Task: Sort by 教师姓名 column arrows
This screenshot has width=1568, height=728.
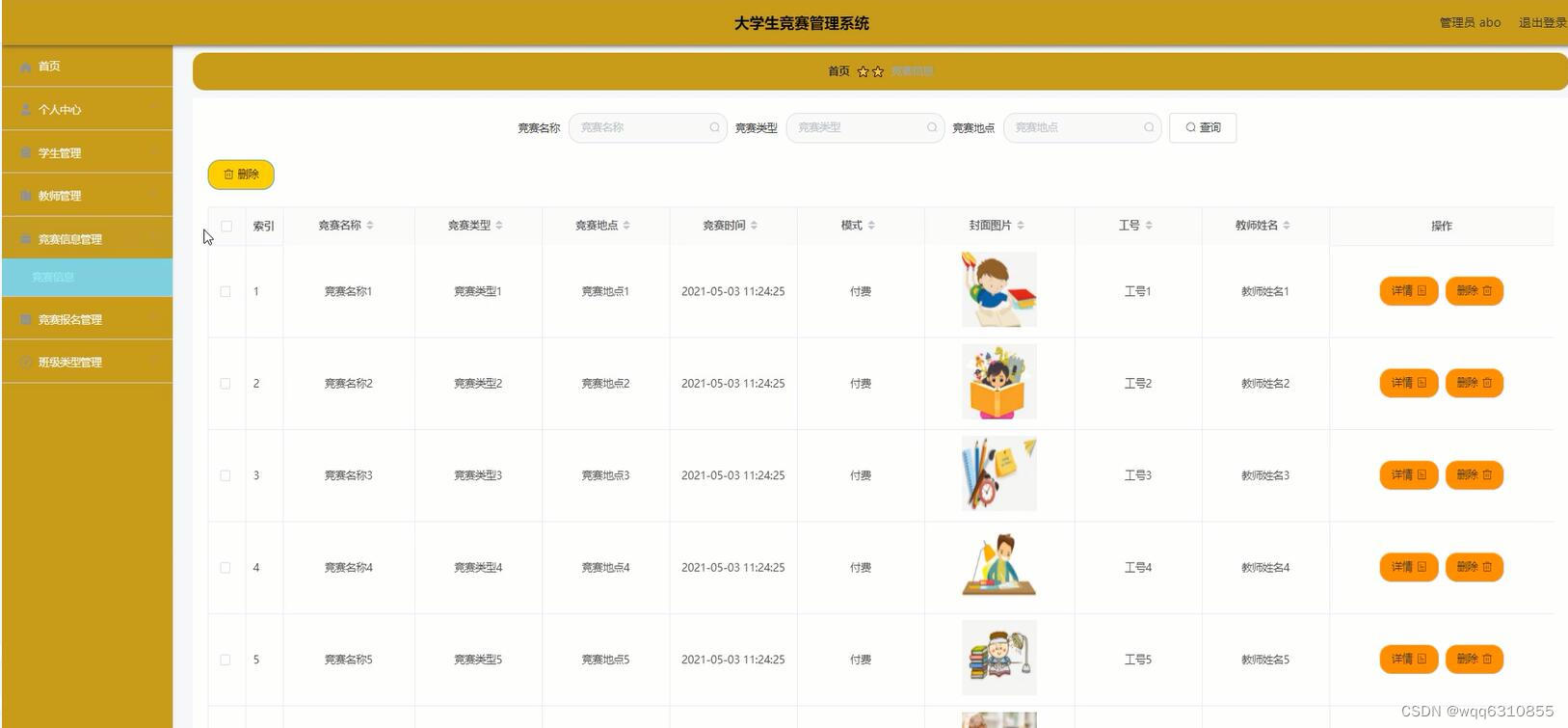Action: pos(1287,226)
